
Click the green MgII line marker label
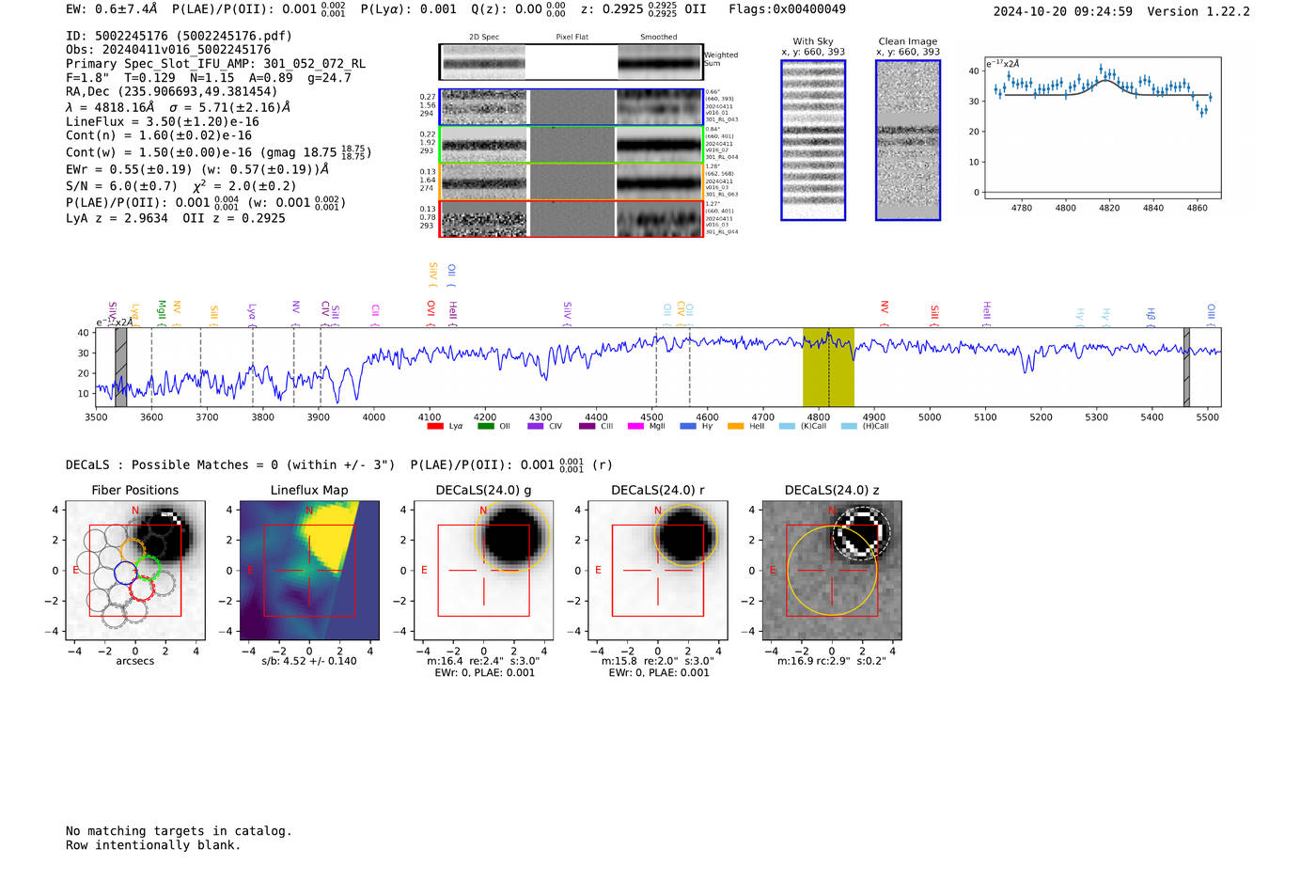162,312
